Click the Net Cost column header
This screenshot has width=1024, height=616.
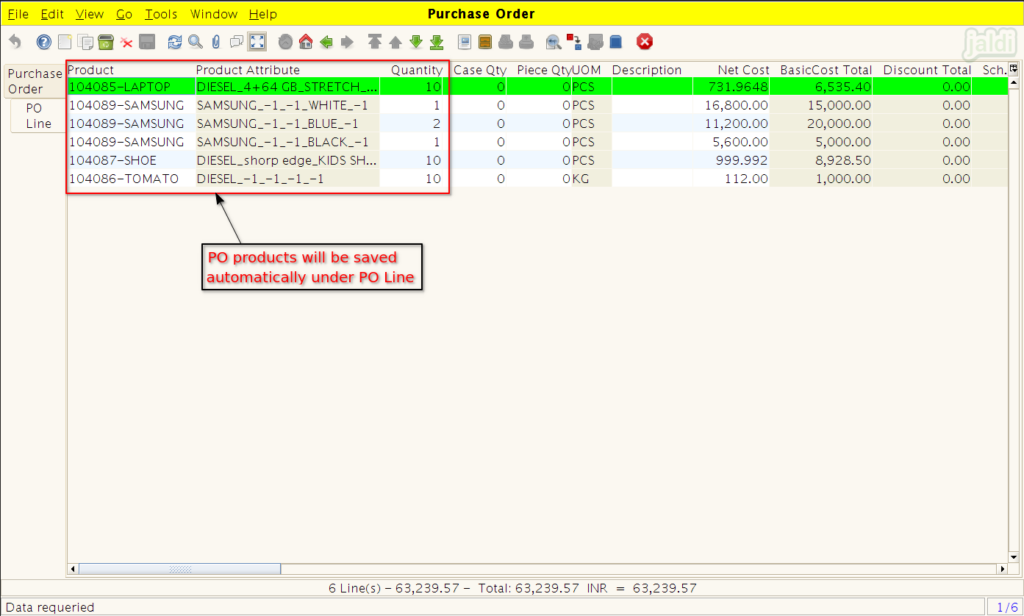click(x=731, y=70)
